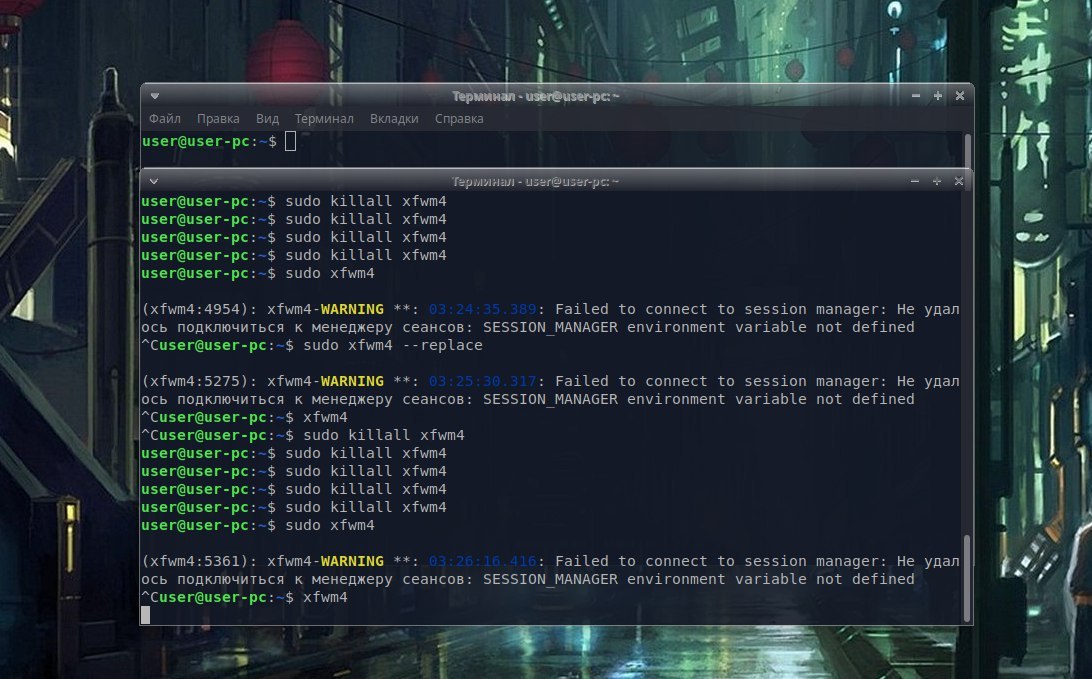Click the "(xfwm4:4954)" process ID text
Viewport: 1092px width, 679px height.
[x=195, y=309]
